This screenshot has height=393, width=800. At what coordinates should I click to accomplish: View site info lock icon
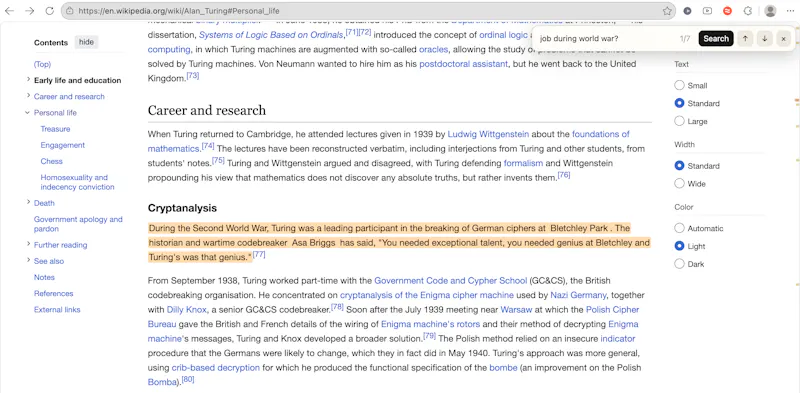tap(69, 11)
